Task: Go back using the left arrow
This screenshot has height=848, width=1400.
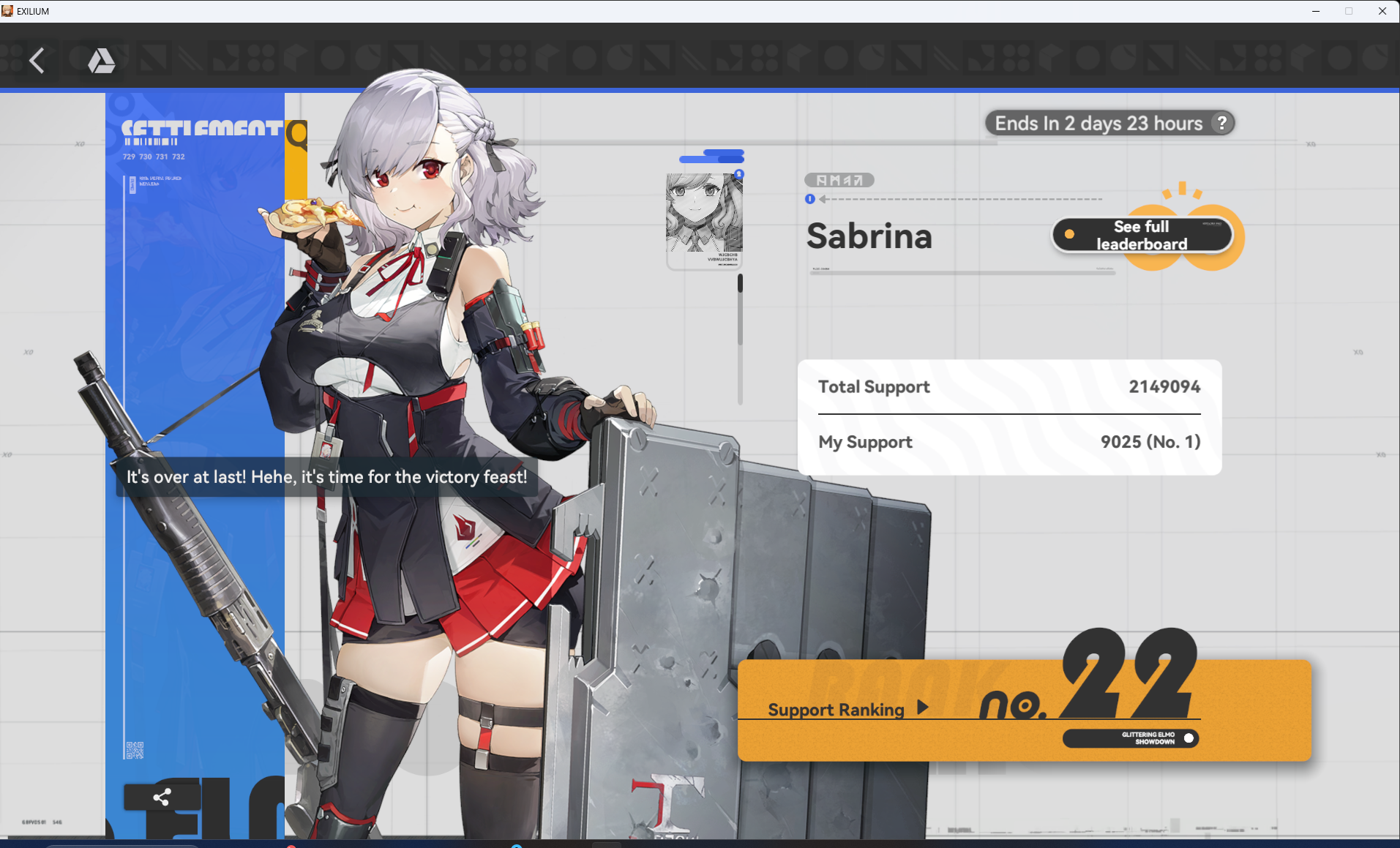Action: (x=37, y=61)
